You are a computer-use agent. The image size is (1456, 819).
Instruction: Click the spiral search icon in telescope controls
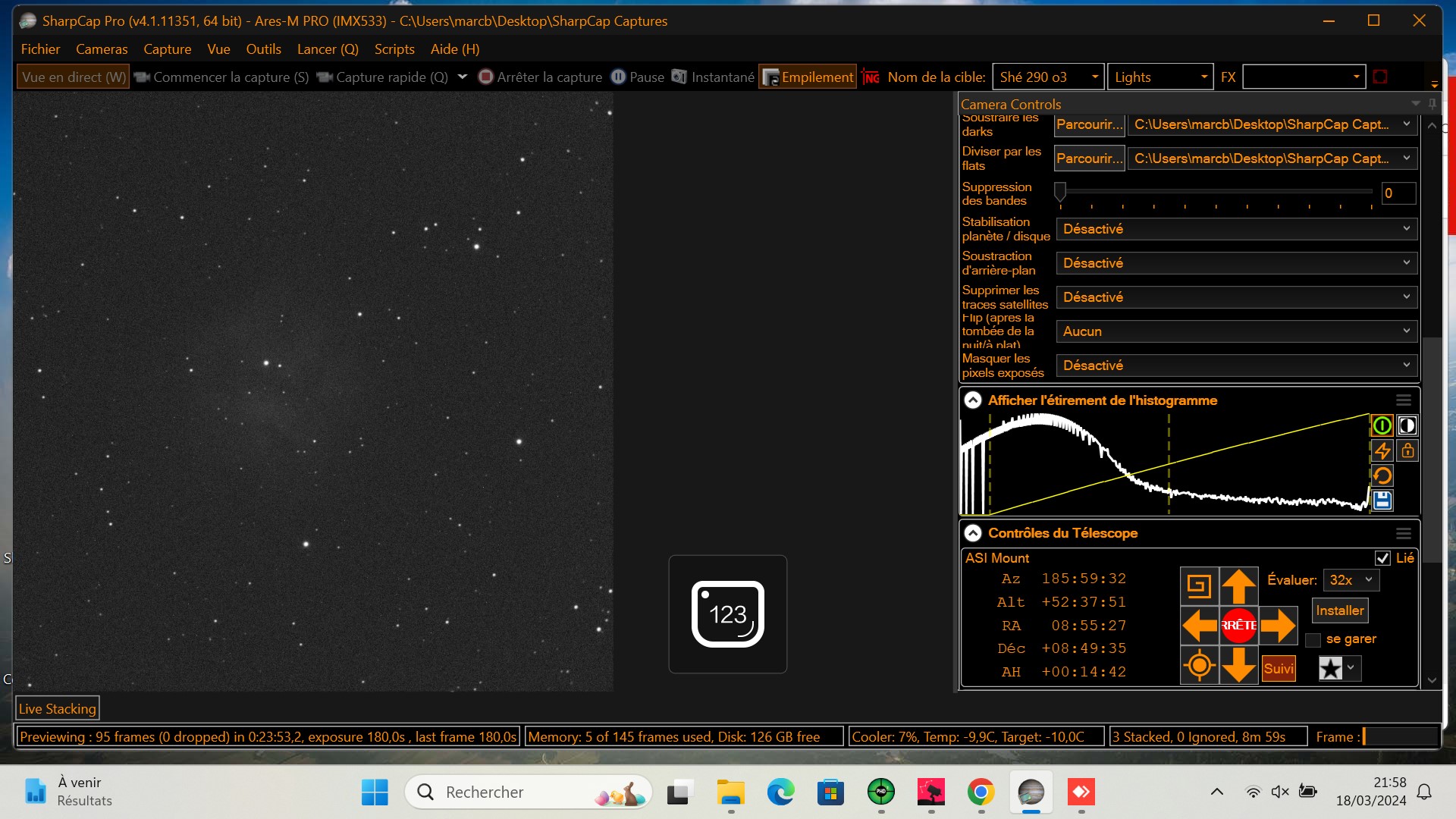1200,585
